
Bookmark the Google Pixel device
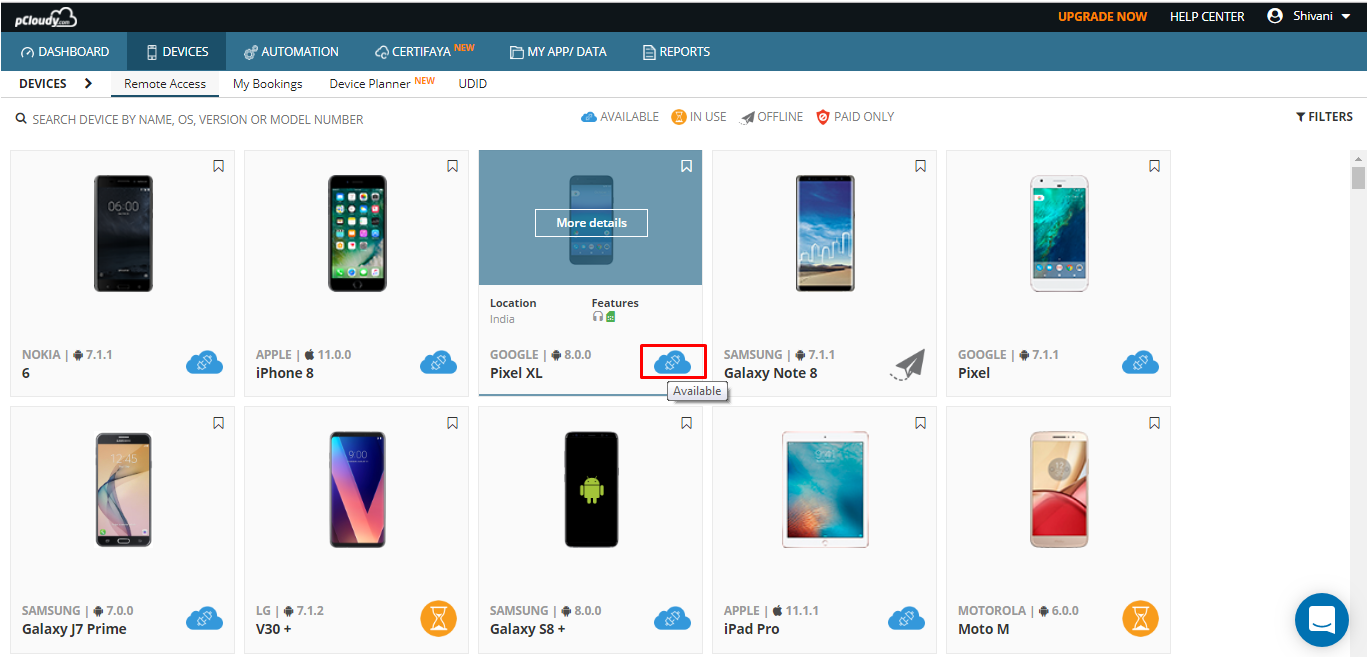point(1155,166)
